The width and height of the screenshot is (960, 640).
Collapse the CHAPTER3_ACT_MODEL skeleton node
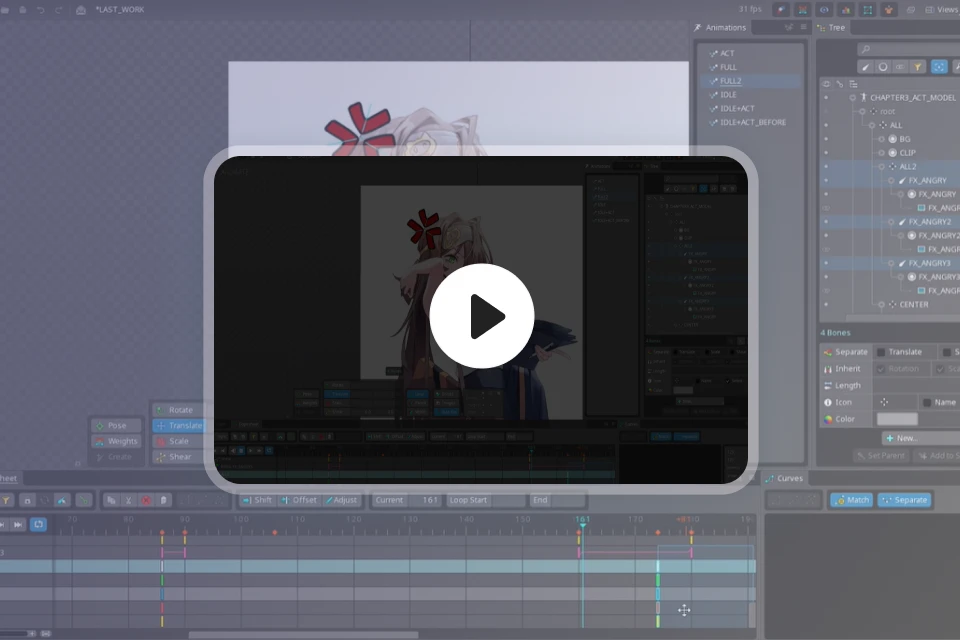pos(852,98)
